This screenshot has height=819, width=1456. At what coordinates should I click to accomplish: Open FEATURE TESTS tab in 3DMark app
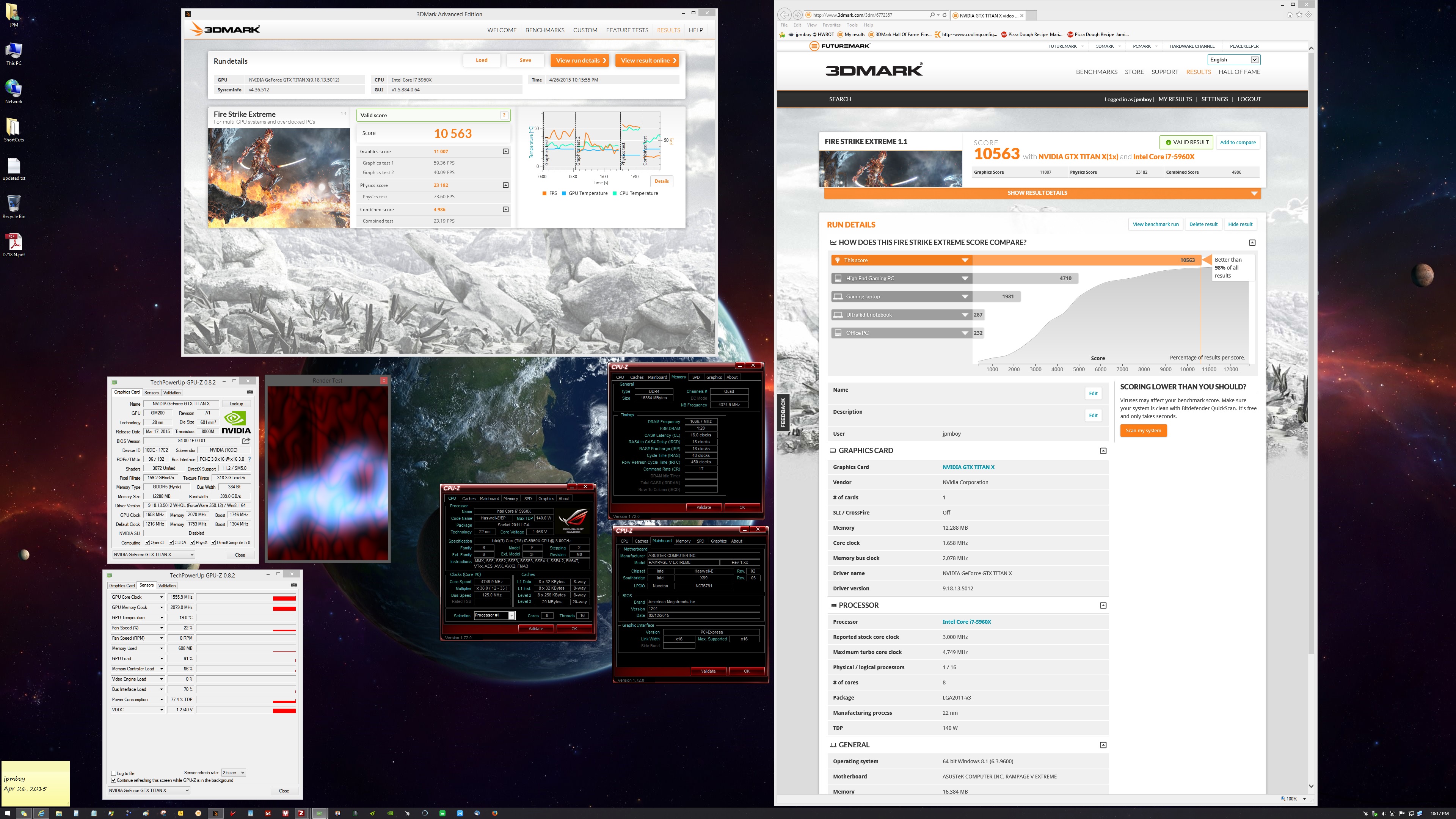pyautogui.click(x=627, y=30)
